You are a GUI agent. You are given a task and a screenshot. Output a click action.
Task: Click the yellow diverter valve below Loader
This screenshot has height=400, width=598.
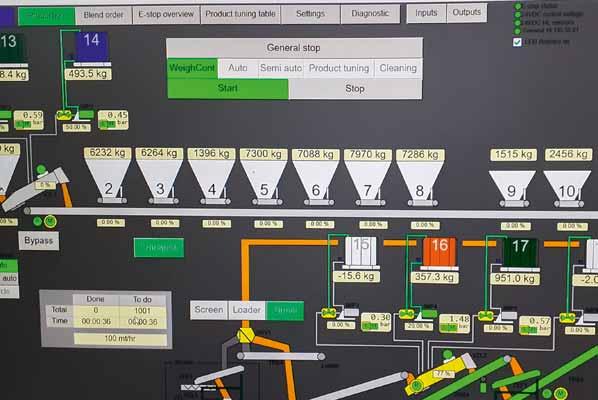245,336
